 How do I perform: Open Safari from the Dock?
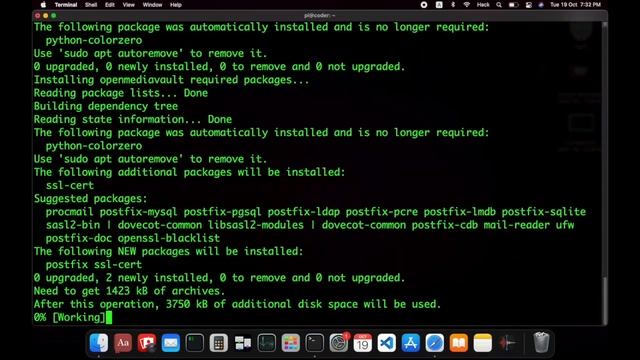coord(435,343)
